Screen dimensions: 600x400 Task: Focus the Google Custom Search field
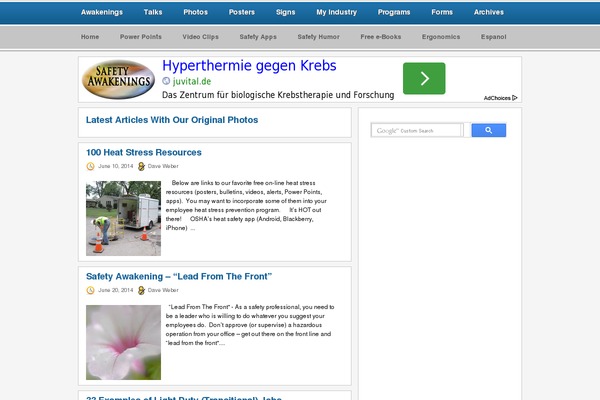coord(417,131)
